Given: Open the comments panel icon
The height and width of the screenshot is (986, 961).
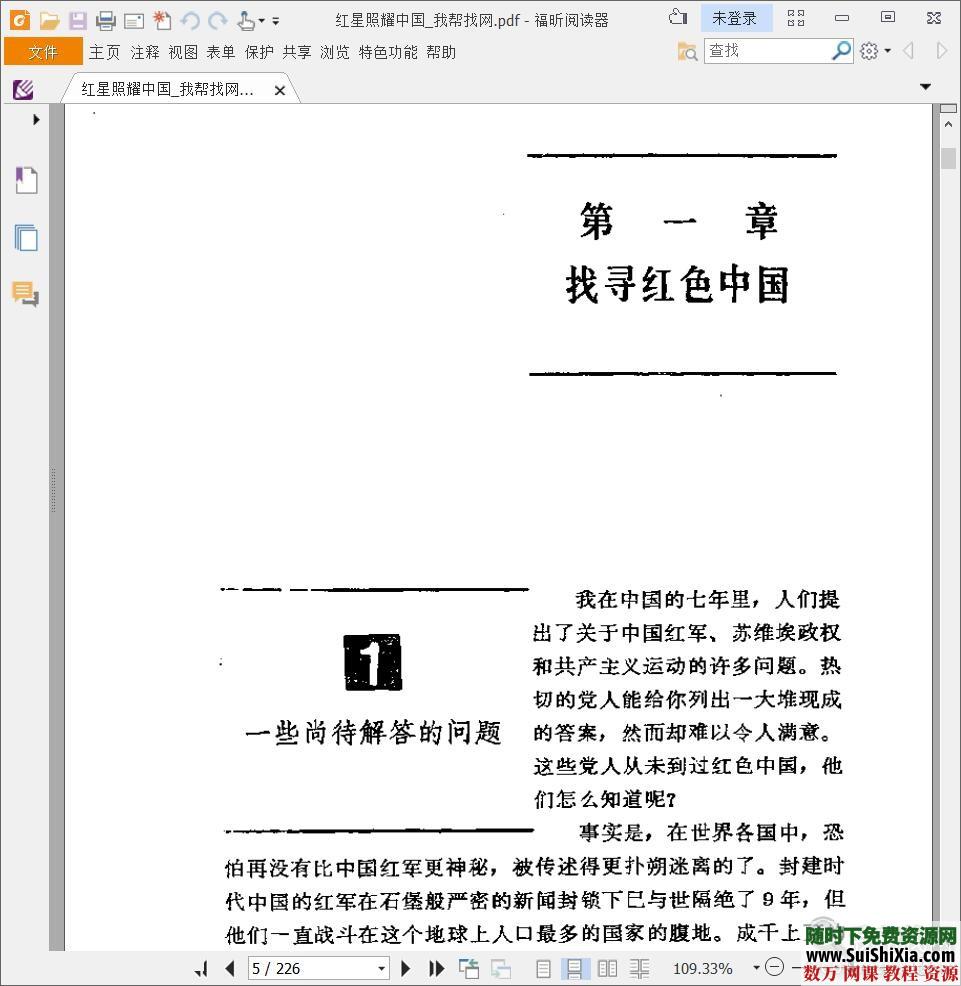Looking at the screenshot, I should [26, 296].
